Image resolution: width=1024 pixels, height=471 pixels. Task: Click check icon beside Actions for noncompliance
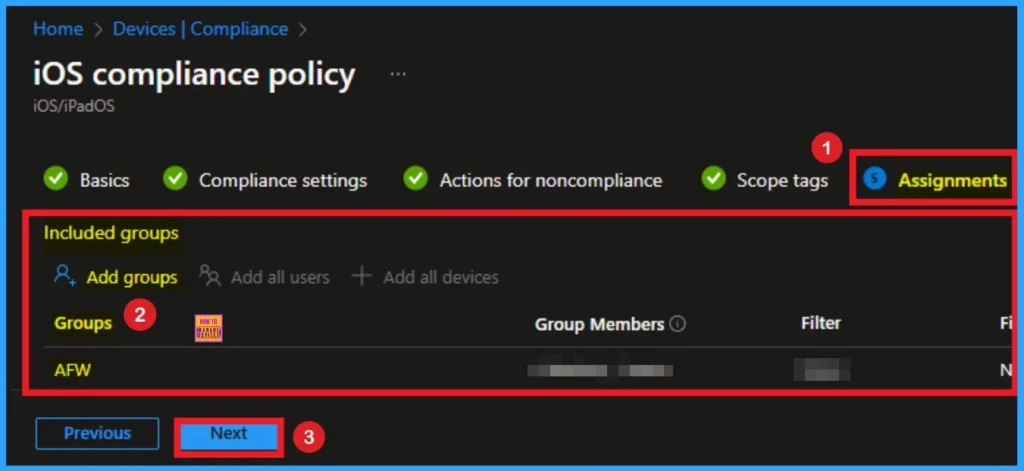click(415, 178)
